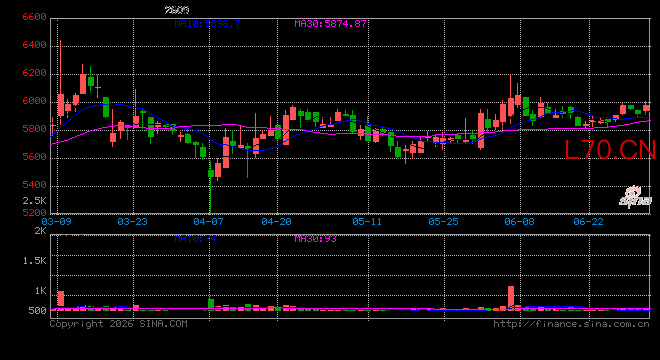The height and width of the screenshot is (360, 660).
Task: Click the 6000 price axis label
Action: click(34, 101)
